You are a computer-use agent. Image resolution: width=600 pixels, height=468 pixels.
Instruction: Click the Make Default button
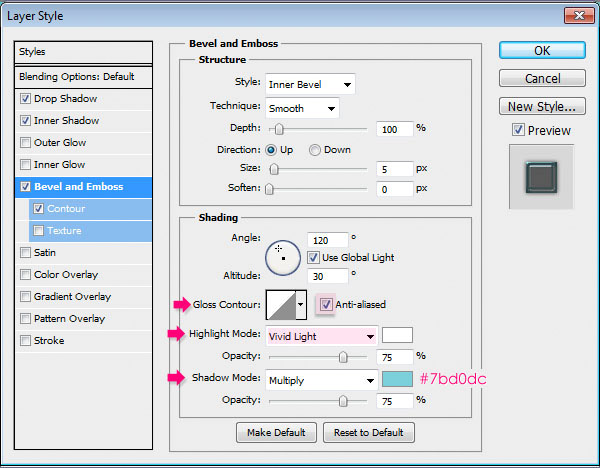[x=276, y=432]
